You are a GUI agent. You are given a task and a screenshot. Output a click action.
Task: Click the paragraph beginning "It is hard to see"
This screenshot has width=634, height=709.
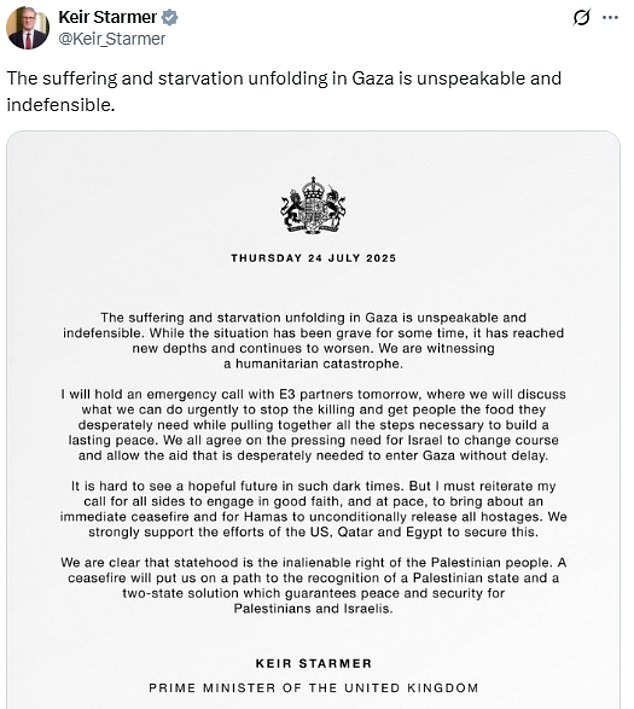tap(313, 509)
